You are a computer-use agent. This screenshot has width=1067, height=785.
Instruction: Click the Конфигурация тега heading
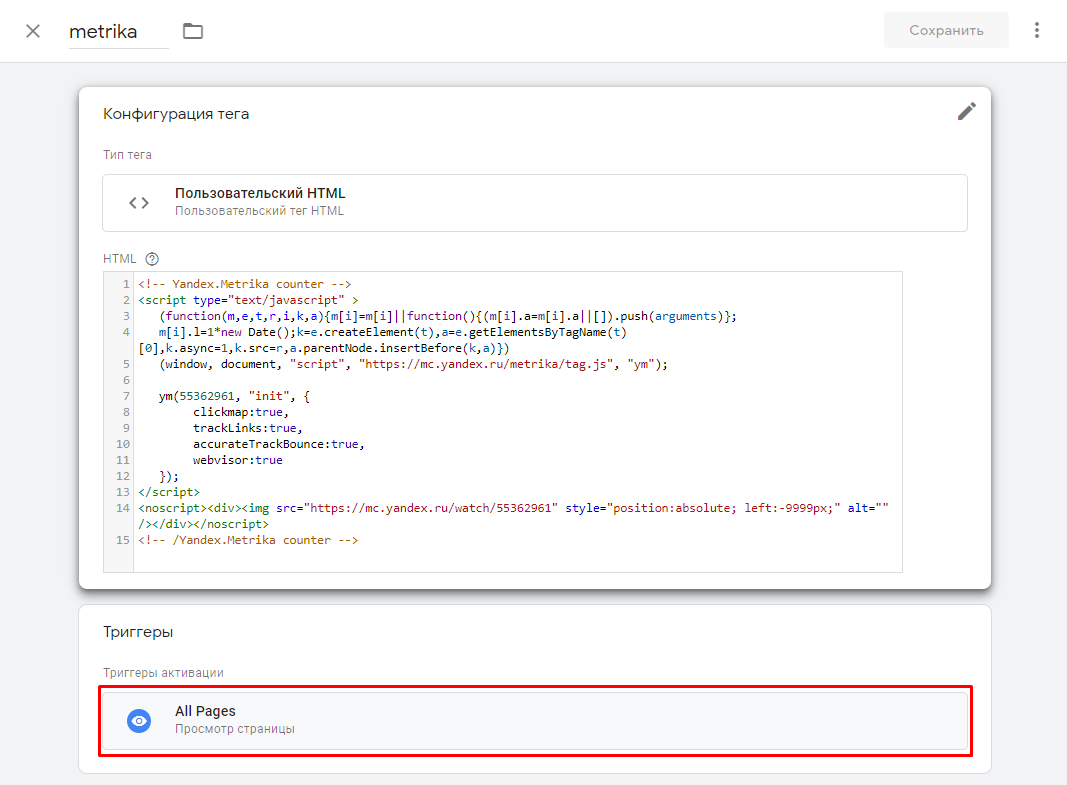coord(176,114)
